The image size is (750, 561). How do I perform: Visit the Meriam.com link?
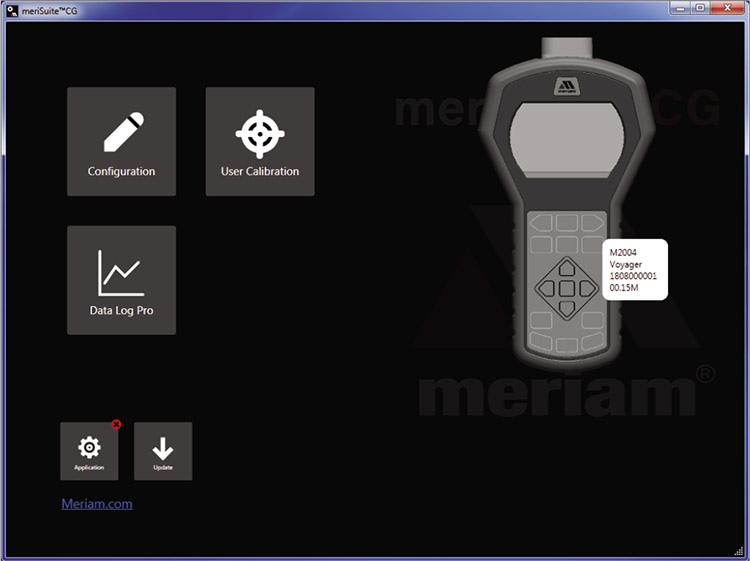click(97, 504)
